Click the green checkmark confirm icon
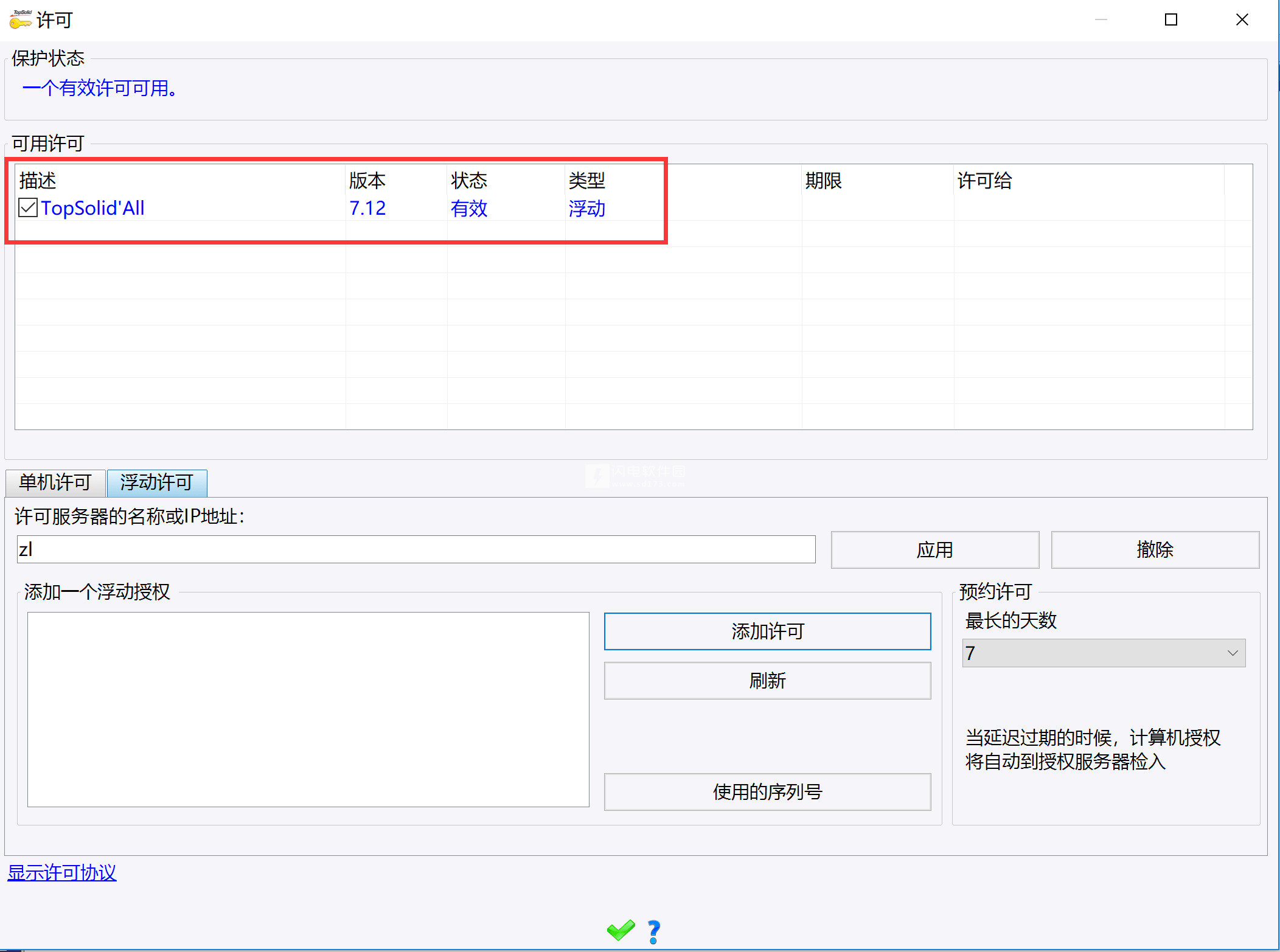Image resolution: width=1280 pixels, height=952 pixels. pos(621,930)
